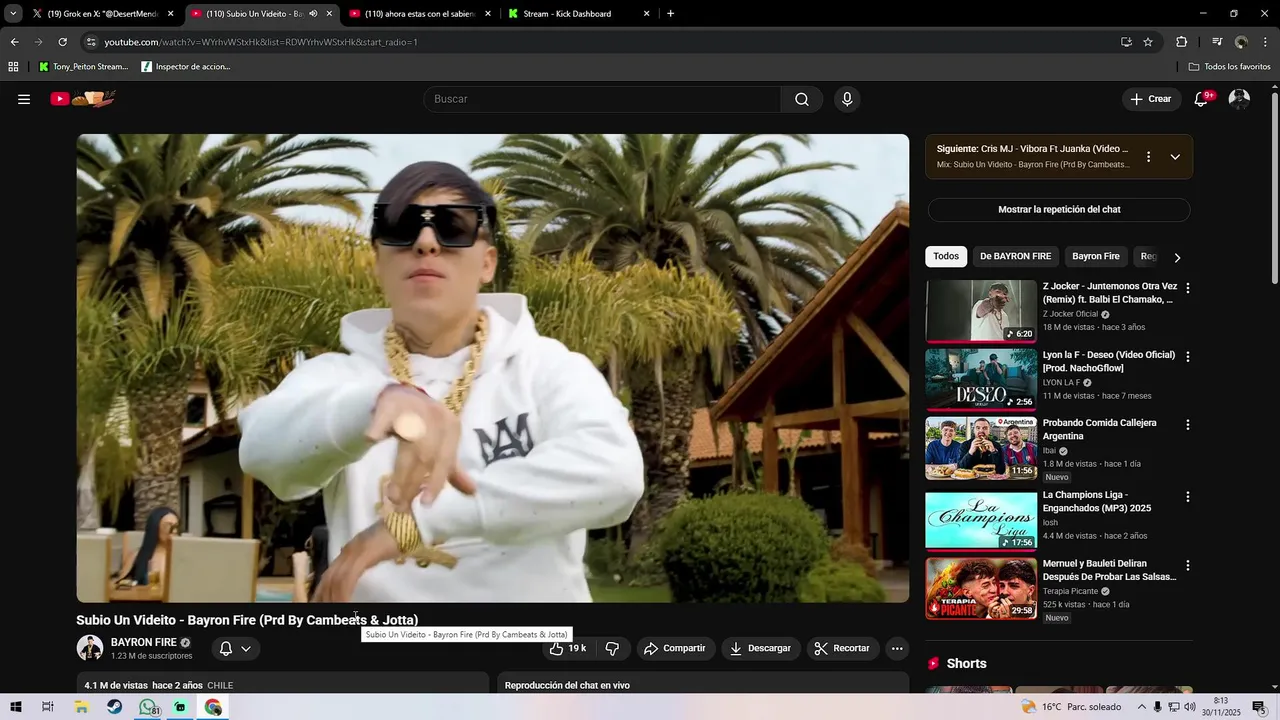Screen dimensions: 1280x720
Task: Open options for Mernuel y Bauleti video
Action: 1188,566
